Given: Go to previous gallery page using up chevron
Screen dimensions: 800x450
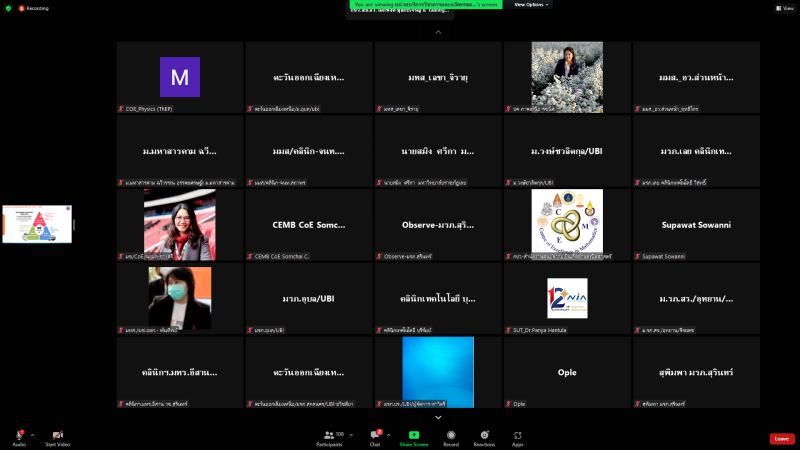Looking at the screenshot, I should 438,32.
